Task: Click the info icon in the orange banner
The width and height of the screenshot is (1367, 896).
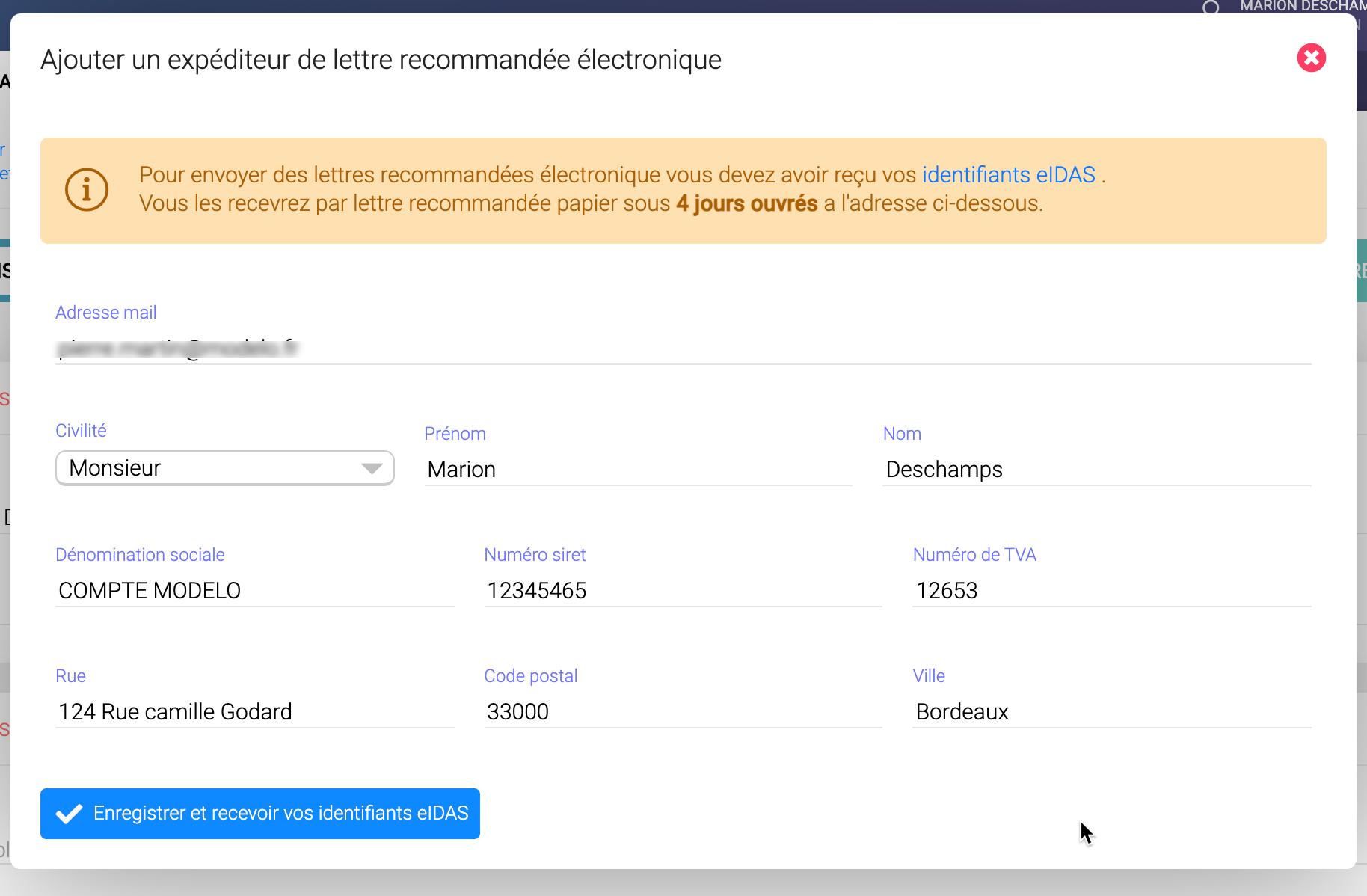Action: tap(87, 189)
